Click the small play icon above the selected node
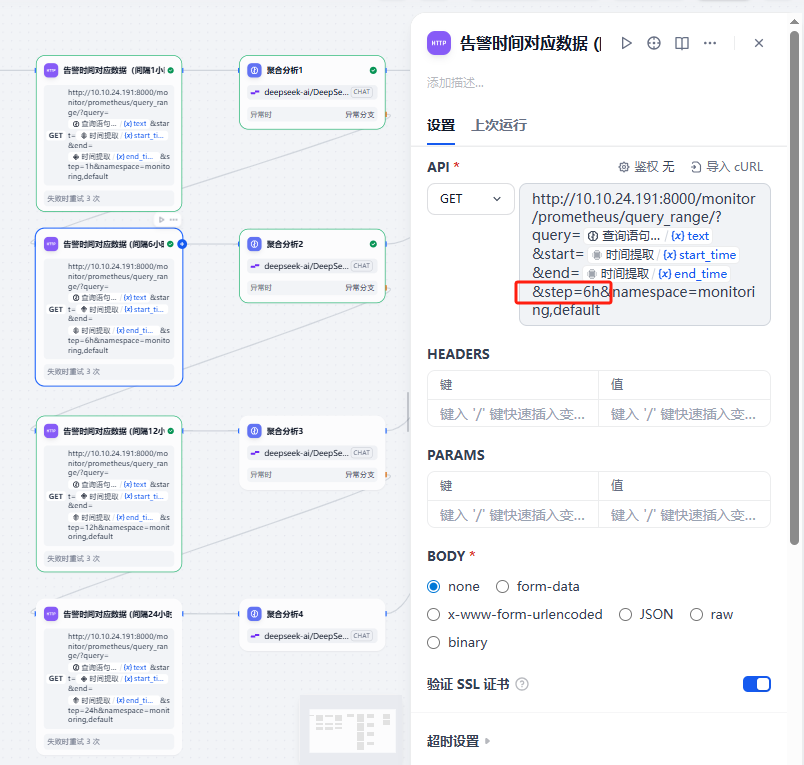 161,219
